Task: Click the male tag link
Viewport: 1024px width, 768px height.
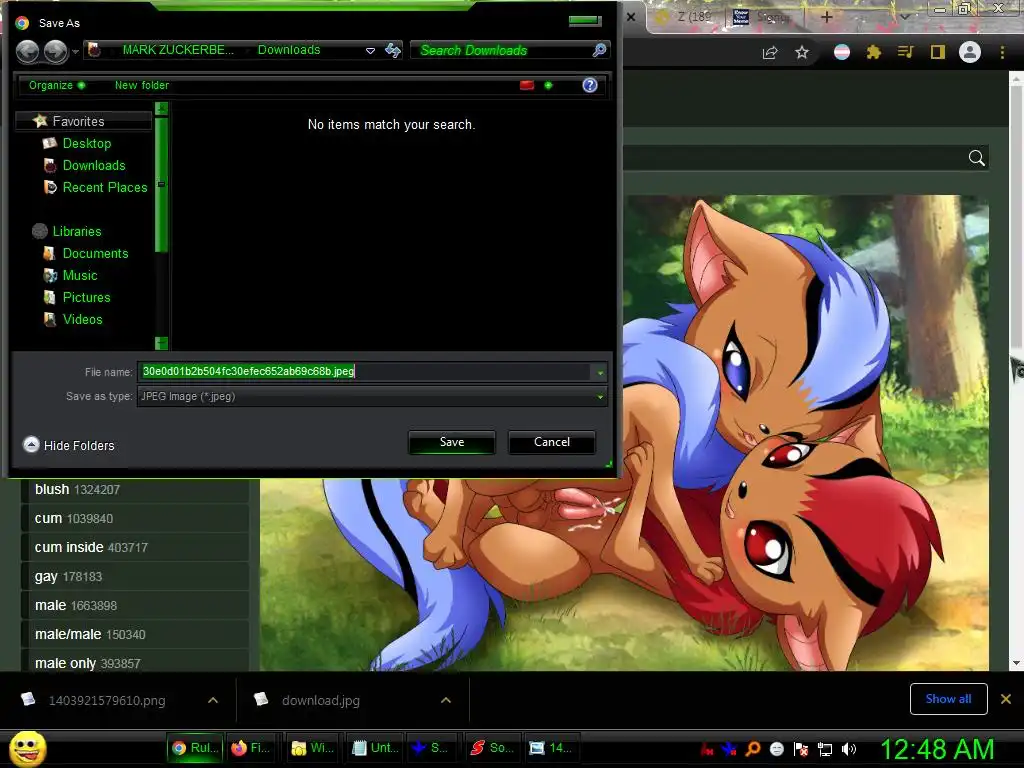Action: pos(50,605)
